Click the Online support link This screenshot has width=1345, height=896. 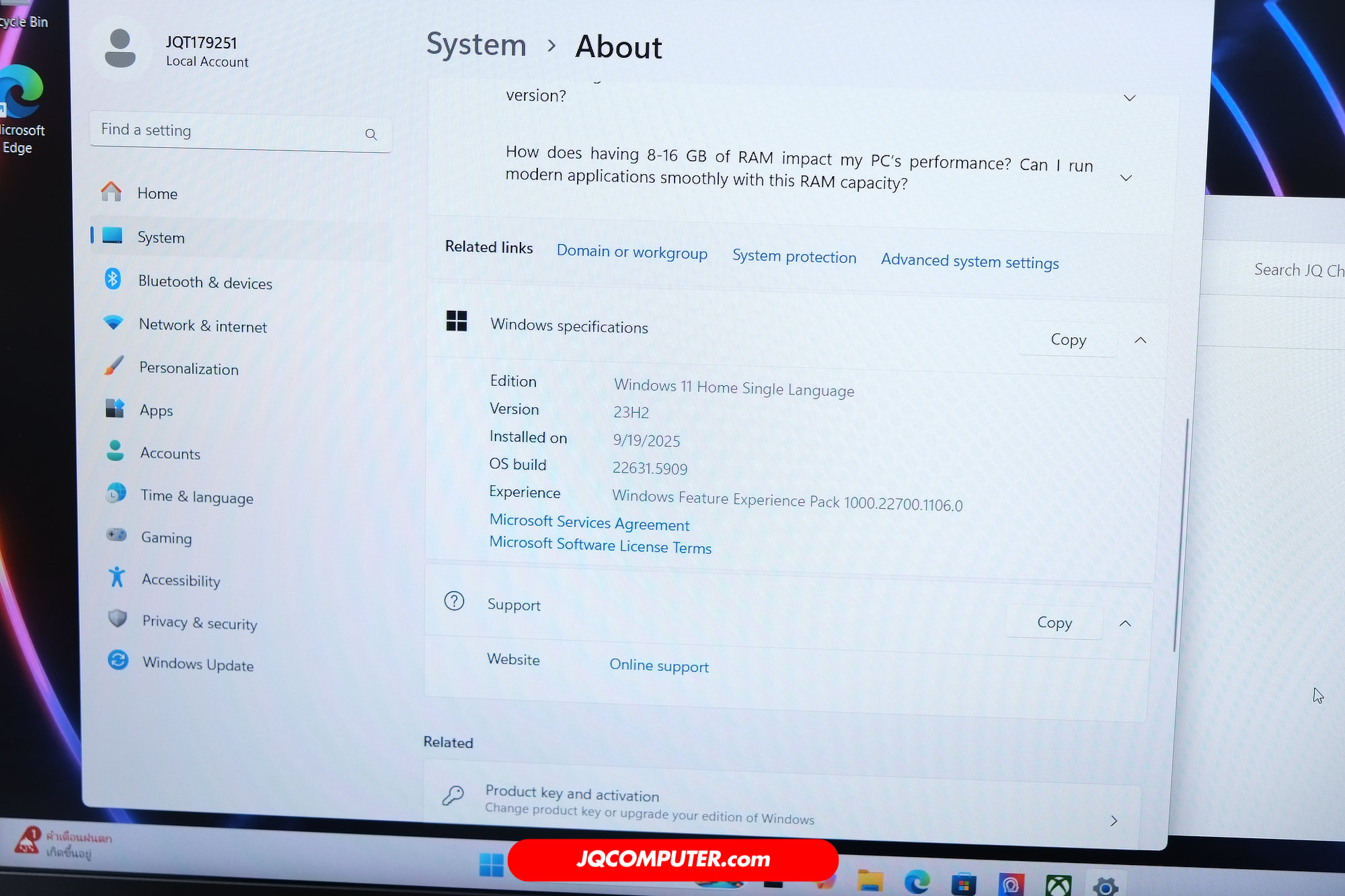click(659, 665)
